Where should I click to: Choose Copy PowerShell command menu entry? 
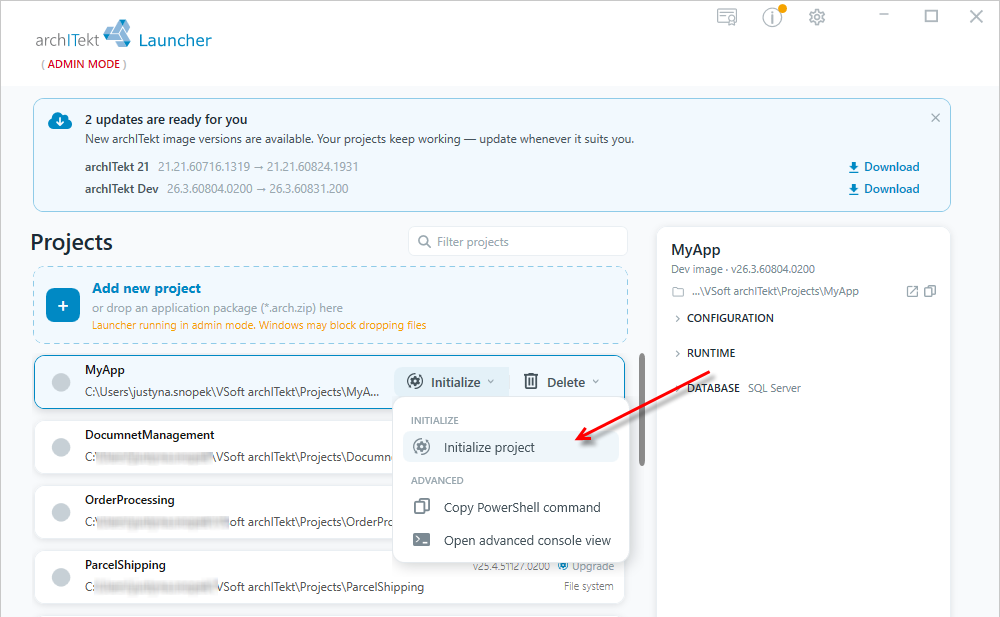coord(511,507)
